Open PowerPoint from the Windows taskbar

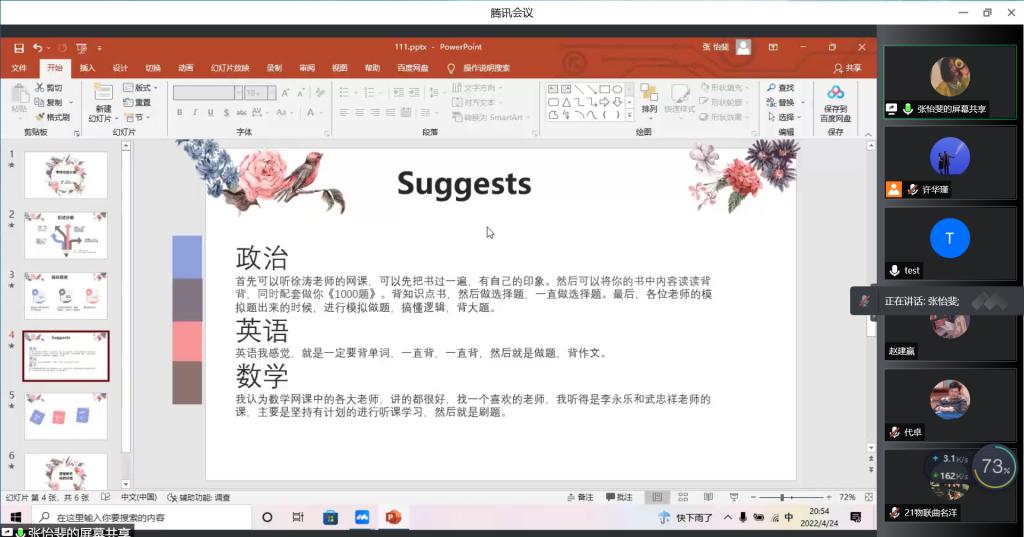(393, 517)
